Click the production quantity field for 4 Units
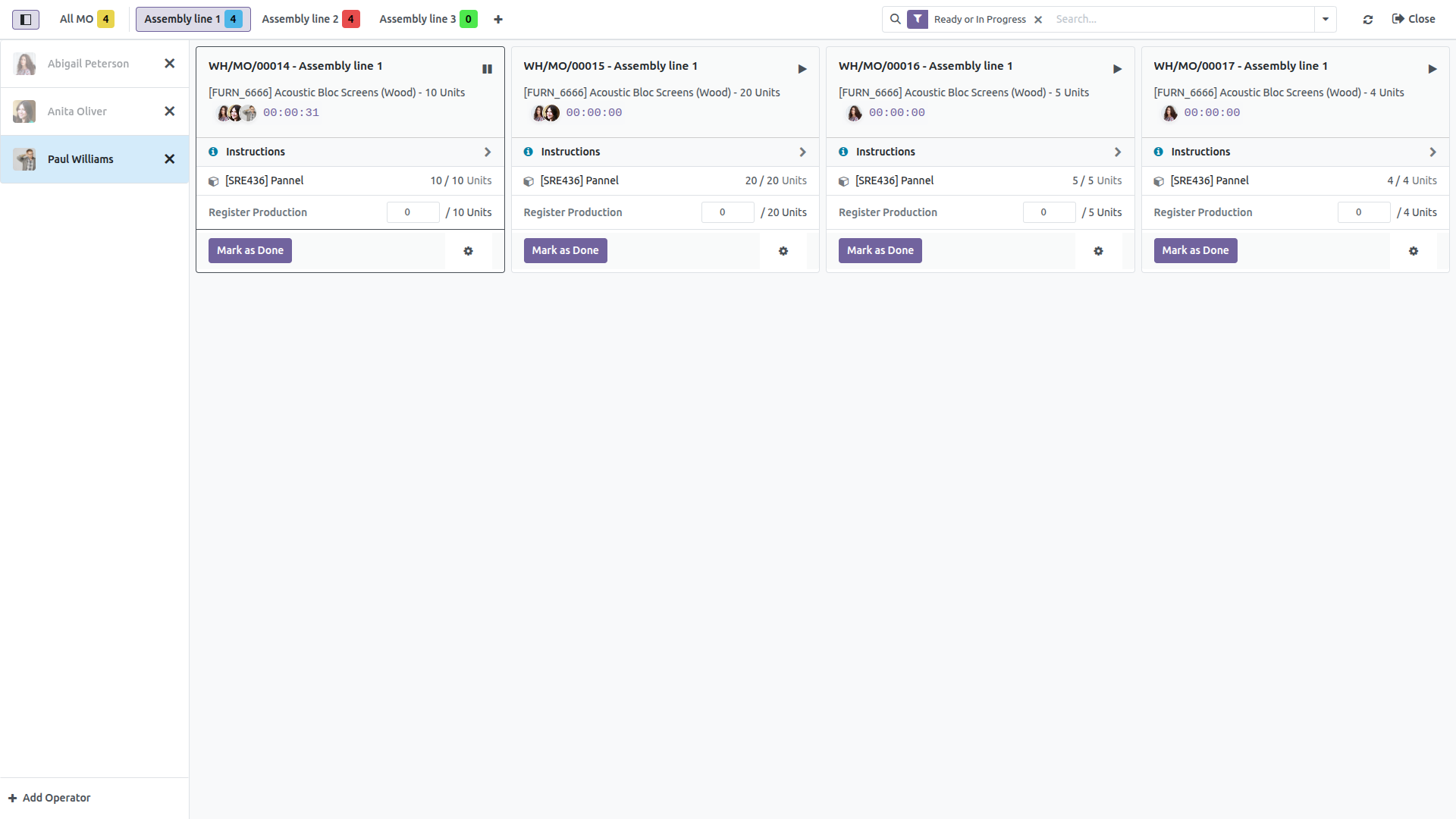Viewport: 1456px width, 819px height. click(1364, 212)
